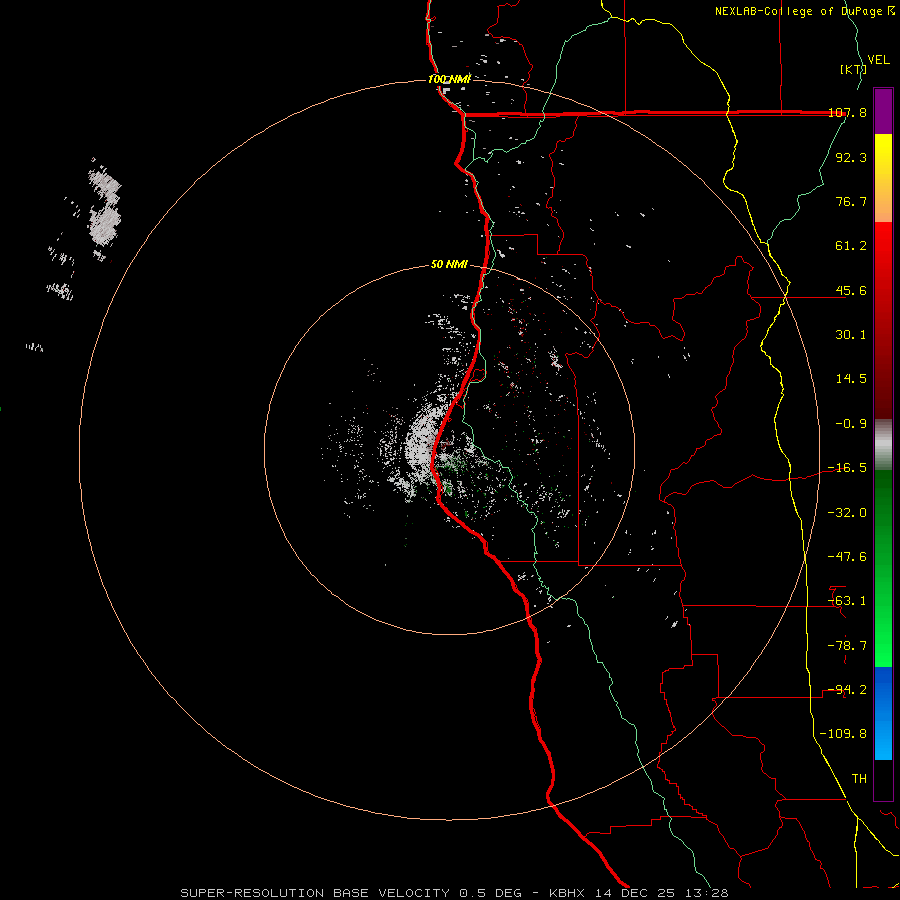
Task: Click the 61.2 velocity scale value
Action: pos(851,246)
